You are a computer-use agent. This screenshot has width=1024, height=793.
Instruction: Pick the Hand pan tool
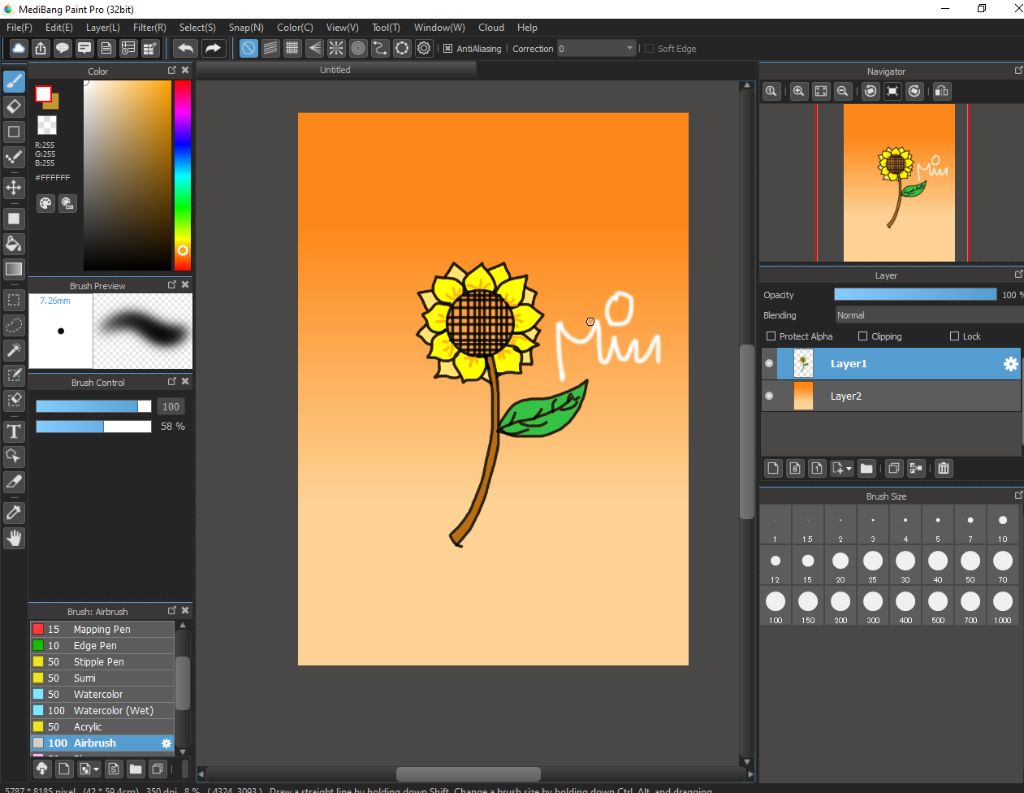click(14, 538)
